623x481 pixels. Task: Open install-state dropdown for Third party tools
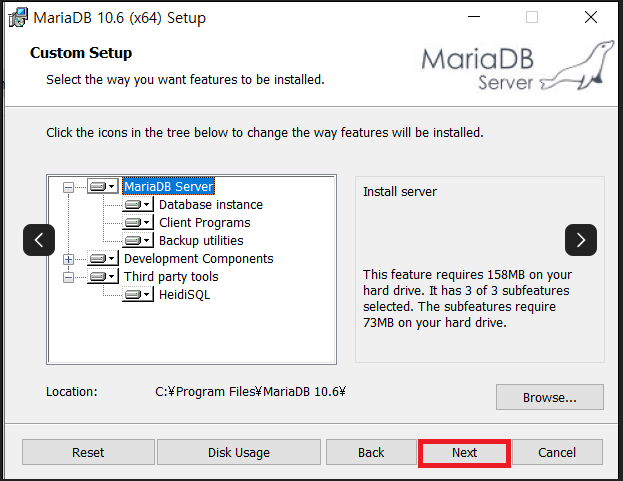(103, 276)
